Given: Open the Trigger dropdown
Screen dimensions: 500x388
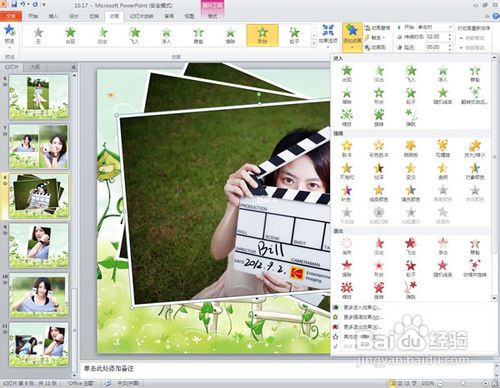Looking at the screenshot, I should click(375, 37).
